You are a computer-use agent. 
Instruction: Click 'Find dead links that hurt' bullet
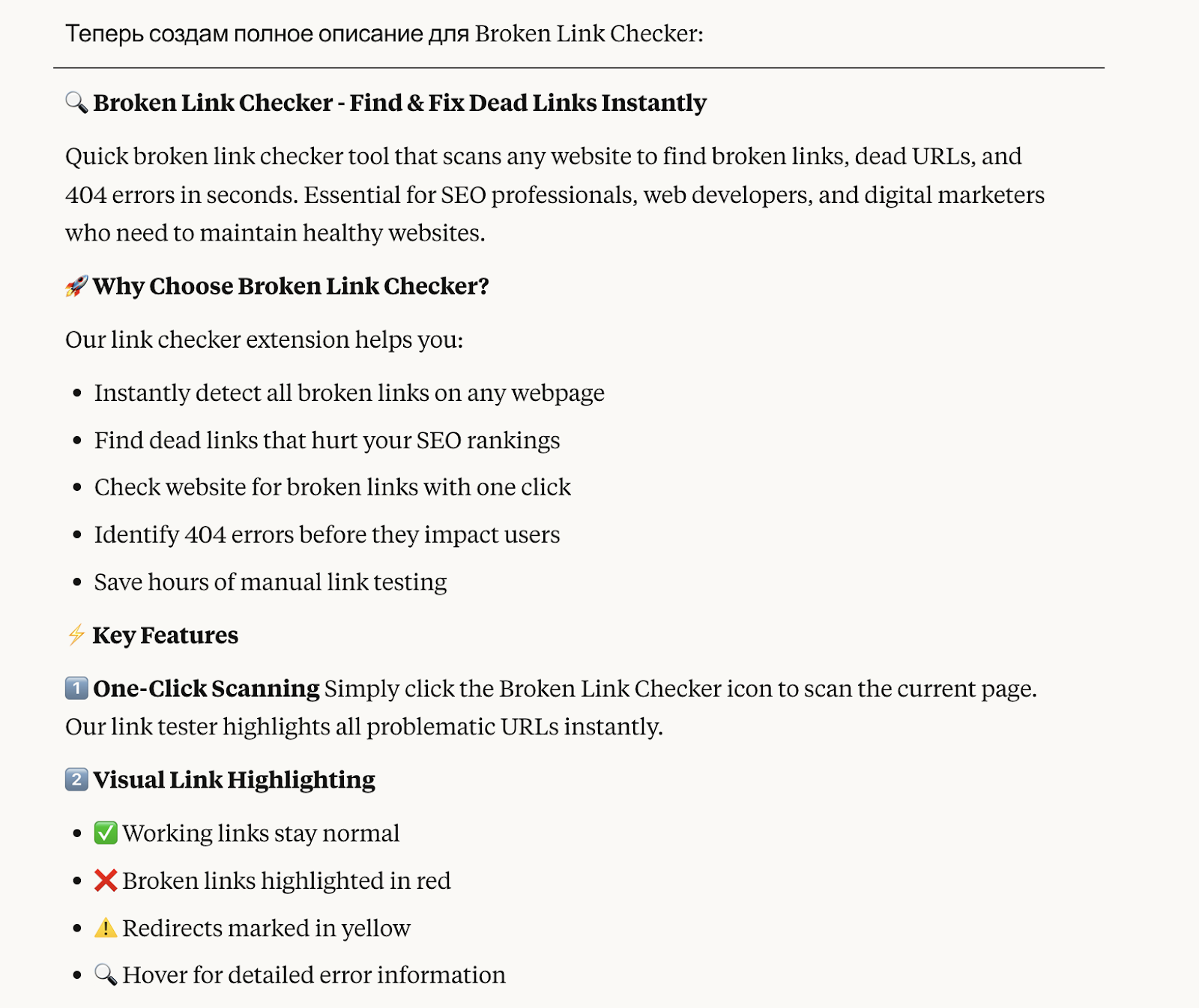327,440
